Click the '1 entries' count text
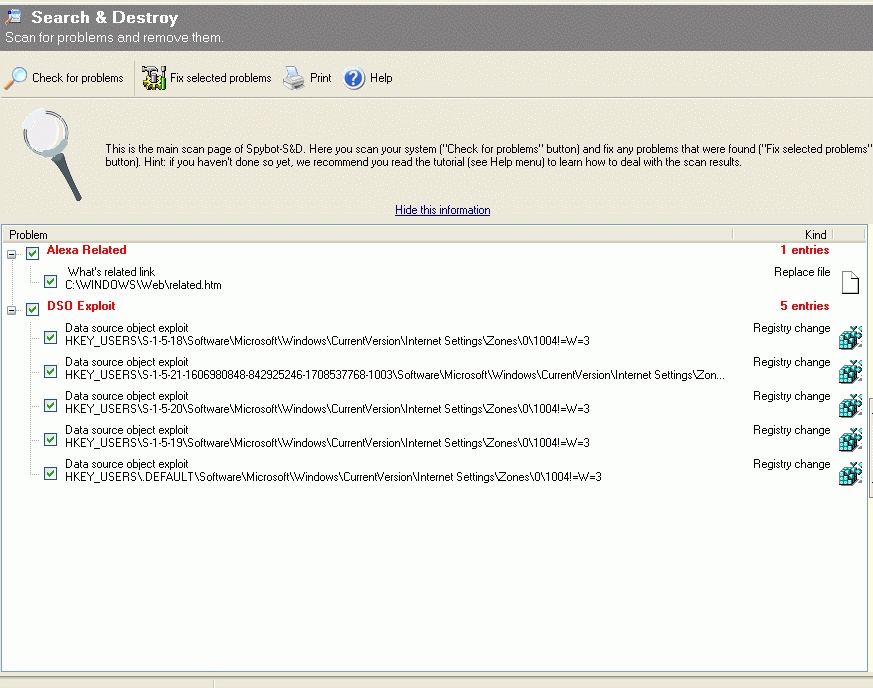Image resolution: width=873 pixels, height=688 pixels. click(x=805, y=250)
